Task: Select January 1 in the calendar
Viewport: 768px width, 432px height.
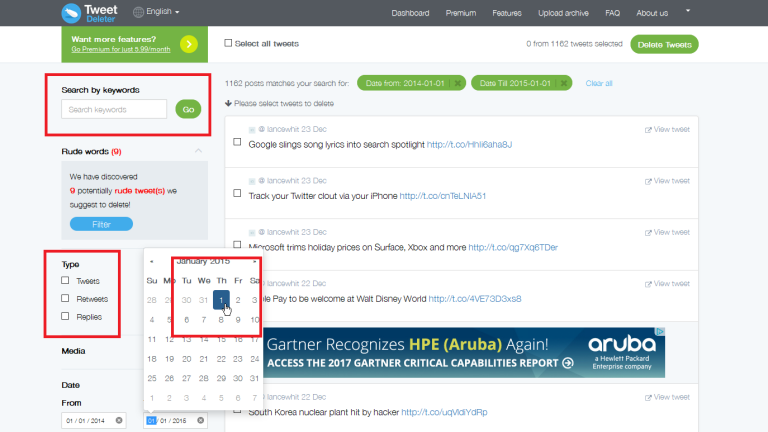Action: tap(221, 300)
